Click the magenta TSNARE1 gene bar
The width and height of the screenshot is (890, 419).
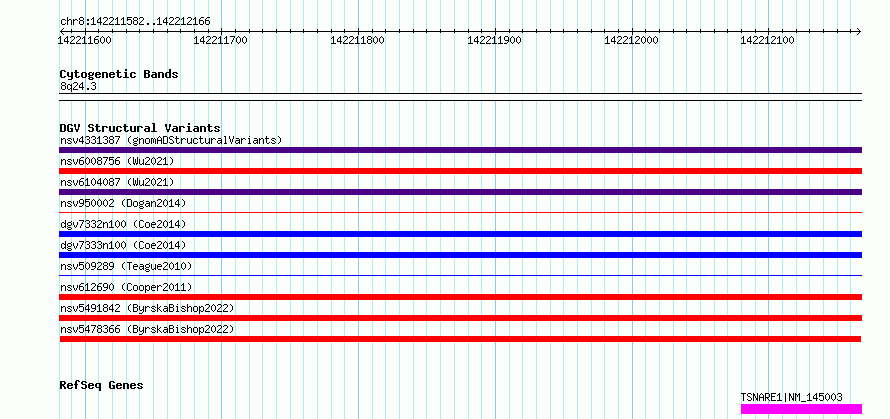coord(801,409)
